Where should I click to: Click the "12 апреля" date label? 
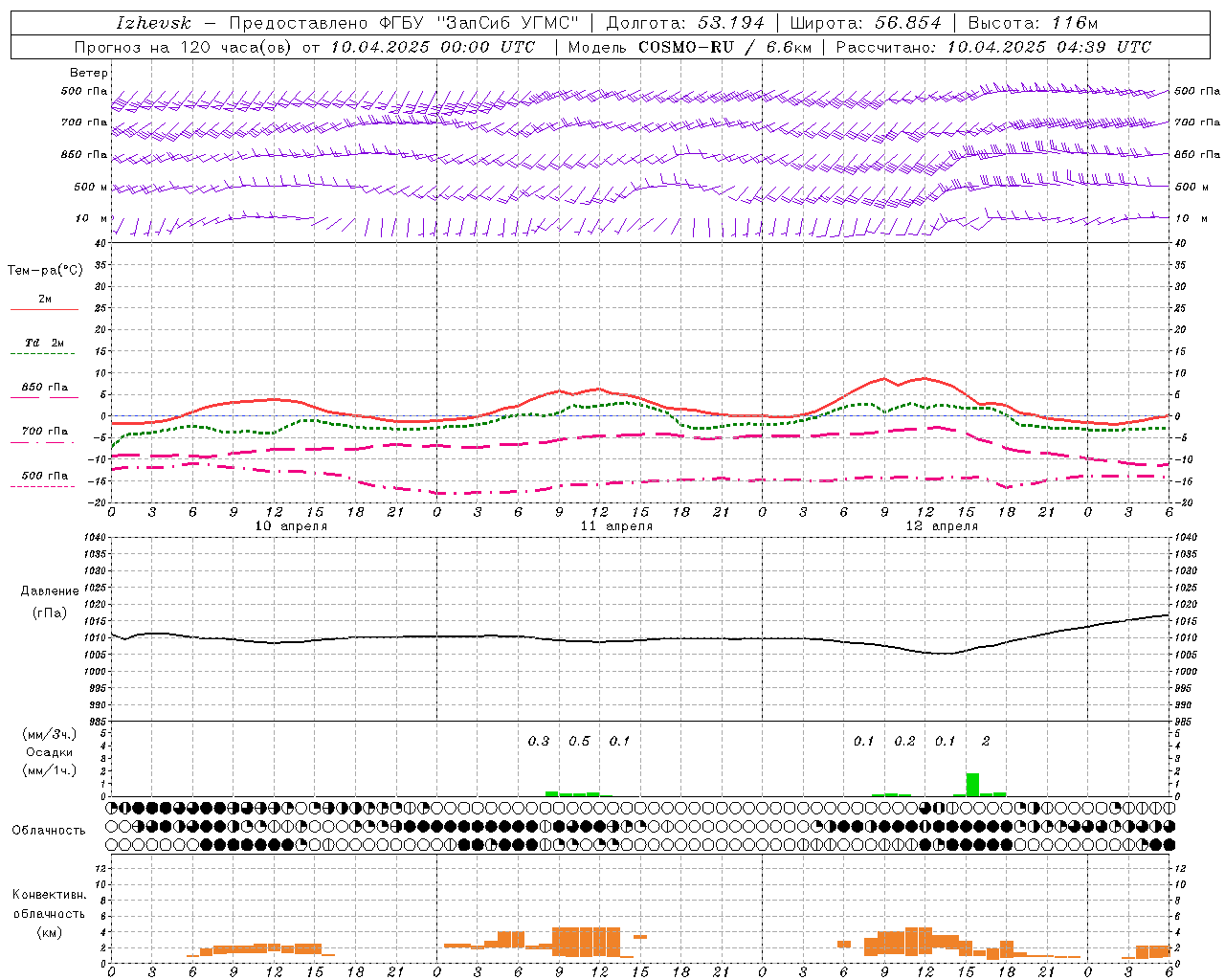coord(942,526)
